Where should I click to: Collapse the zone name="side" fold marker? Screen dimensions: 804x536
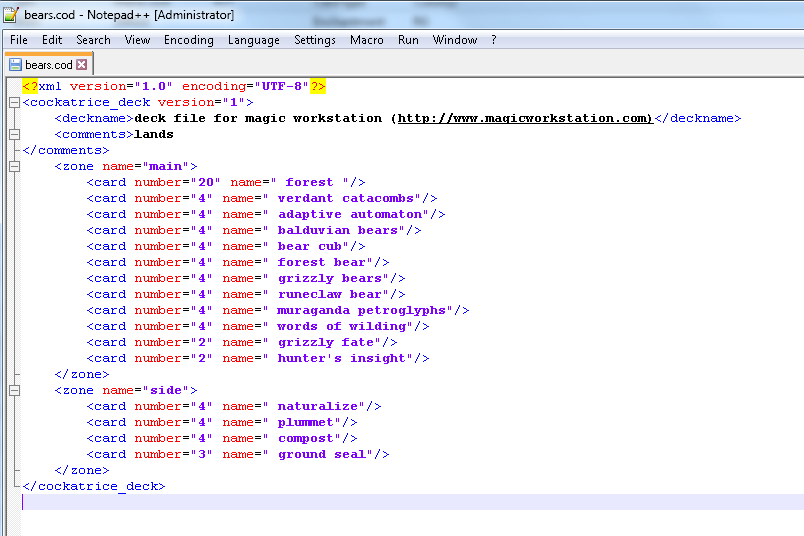coord(15,390)
